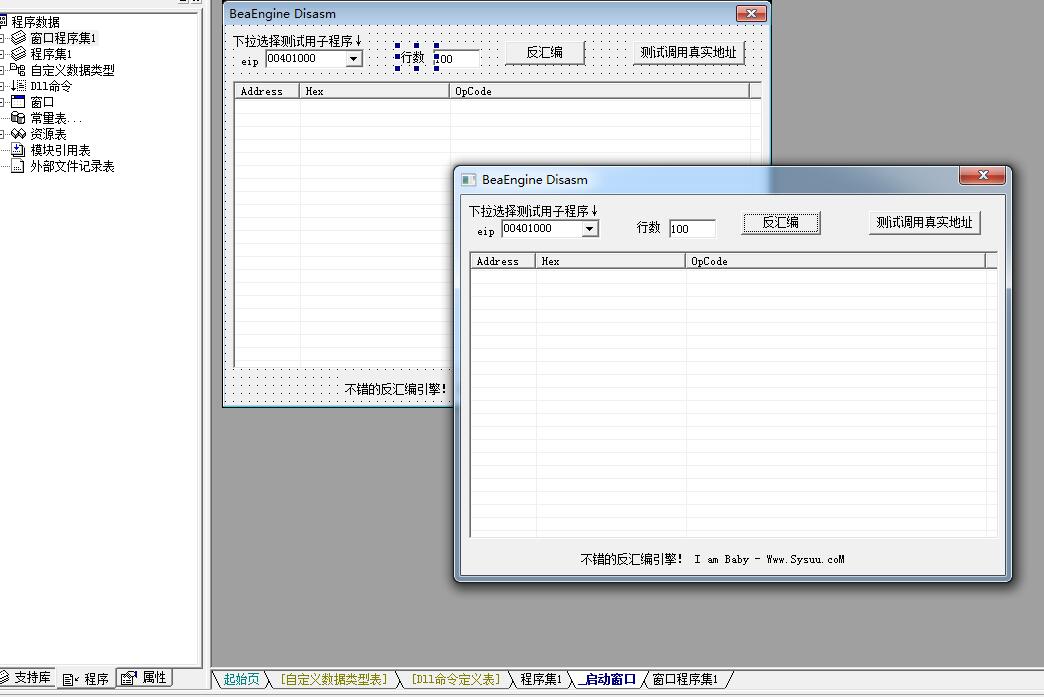Select the OpCode column header in the form designer
The height and width of the screenshot is (697, 1044).
click(x=599, y=91)
